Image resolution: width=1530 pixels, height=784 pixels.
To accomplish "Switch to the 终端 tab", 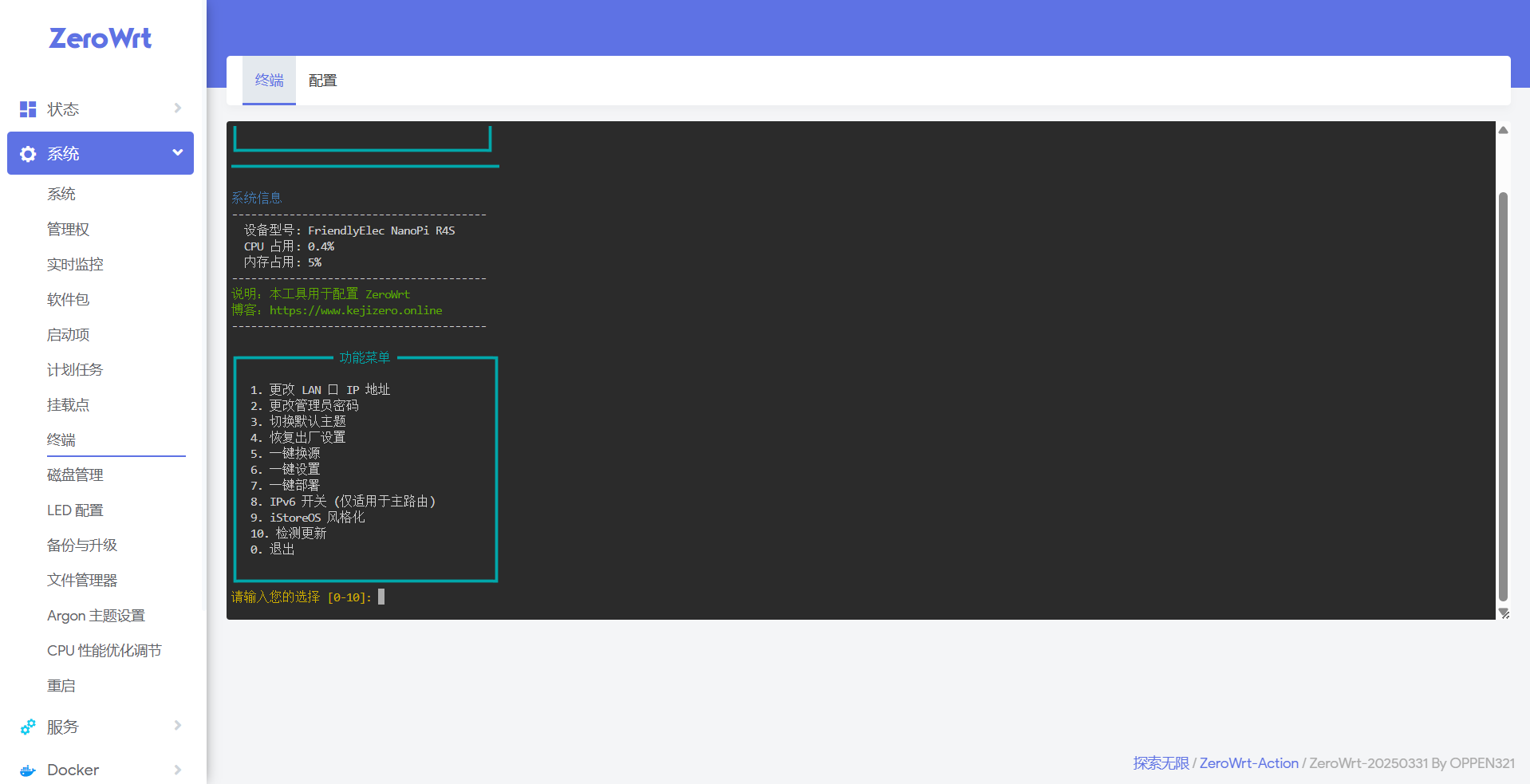I will click(269, 80).
